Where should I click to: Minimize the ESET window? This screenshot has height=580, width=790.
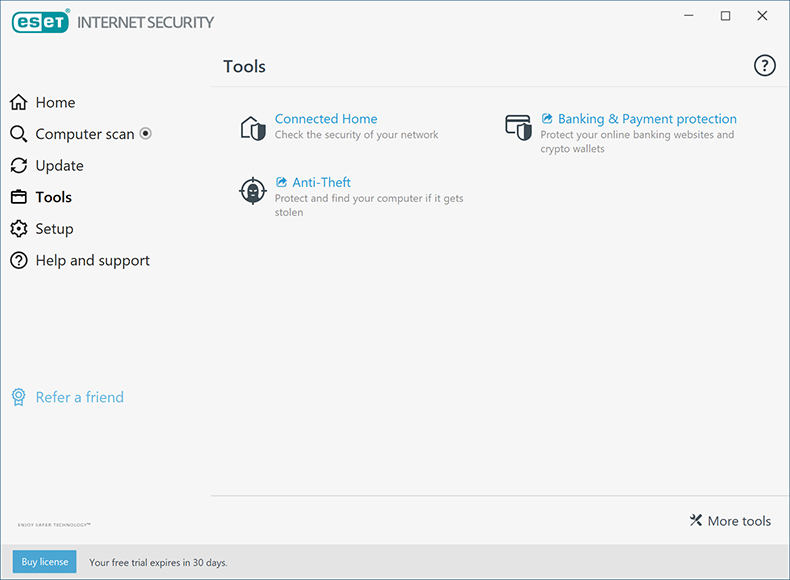[689, 16]
